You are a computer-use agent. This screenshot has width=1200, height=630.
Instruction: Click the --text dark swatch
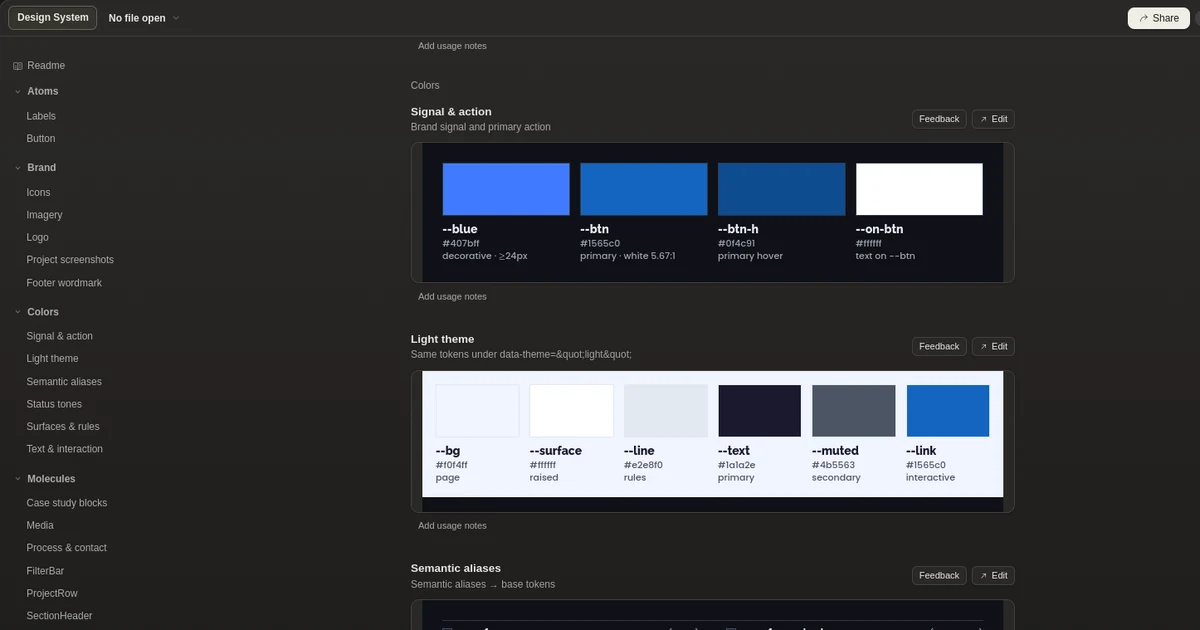pyautogui.click(x=760, y=411)
